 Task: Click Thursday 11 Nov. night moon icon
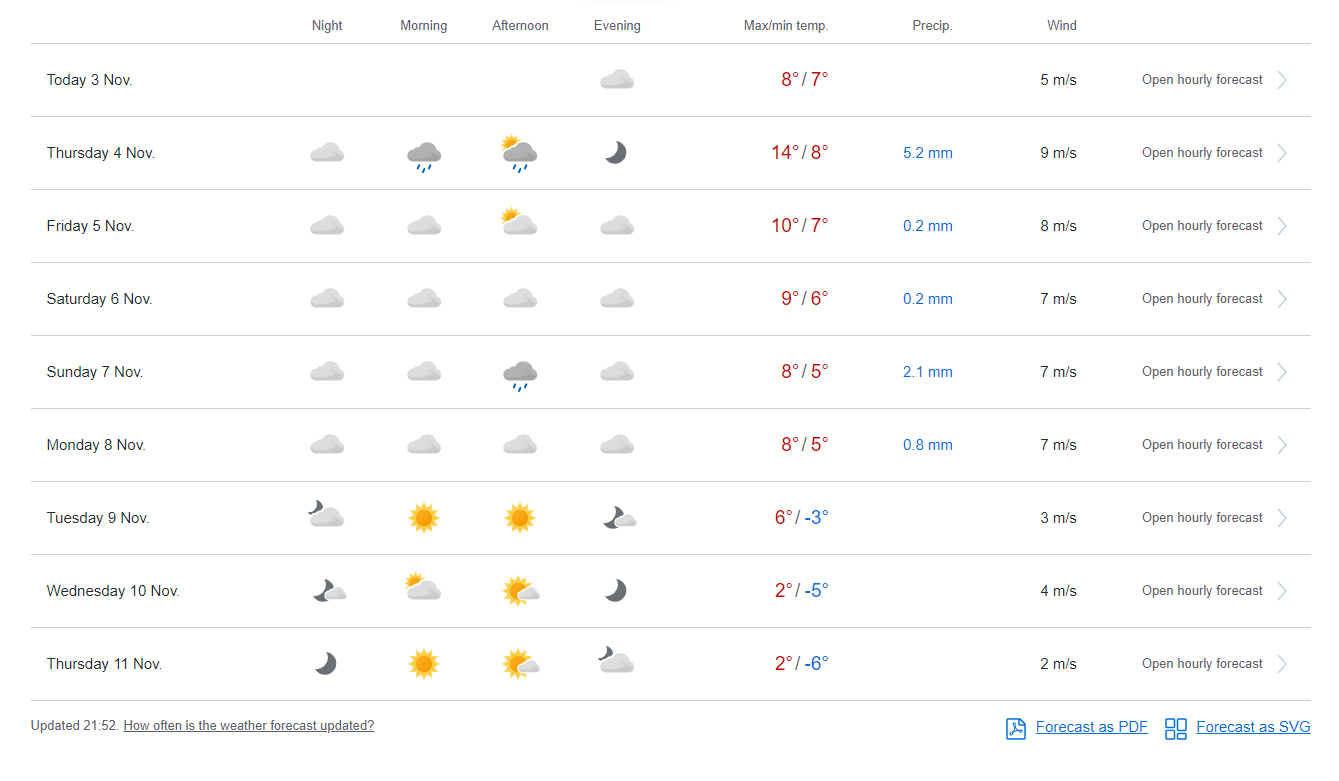[x=325, y=664]
